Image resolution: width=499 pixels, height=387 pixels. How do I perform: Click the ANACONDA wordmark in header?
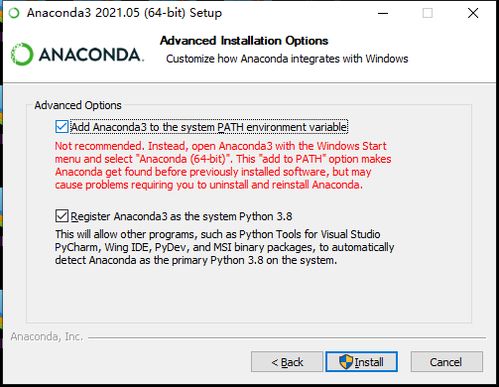(x=91, y=55)
